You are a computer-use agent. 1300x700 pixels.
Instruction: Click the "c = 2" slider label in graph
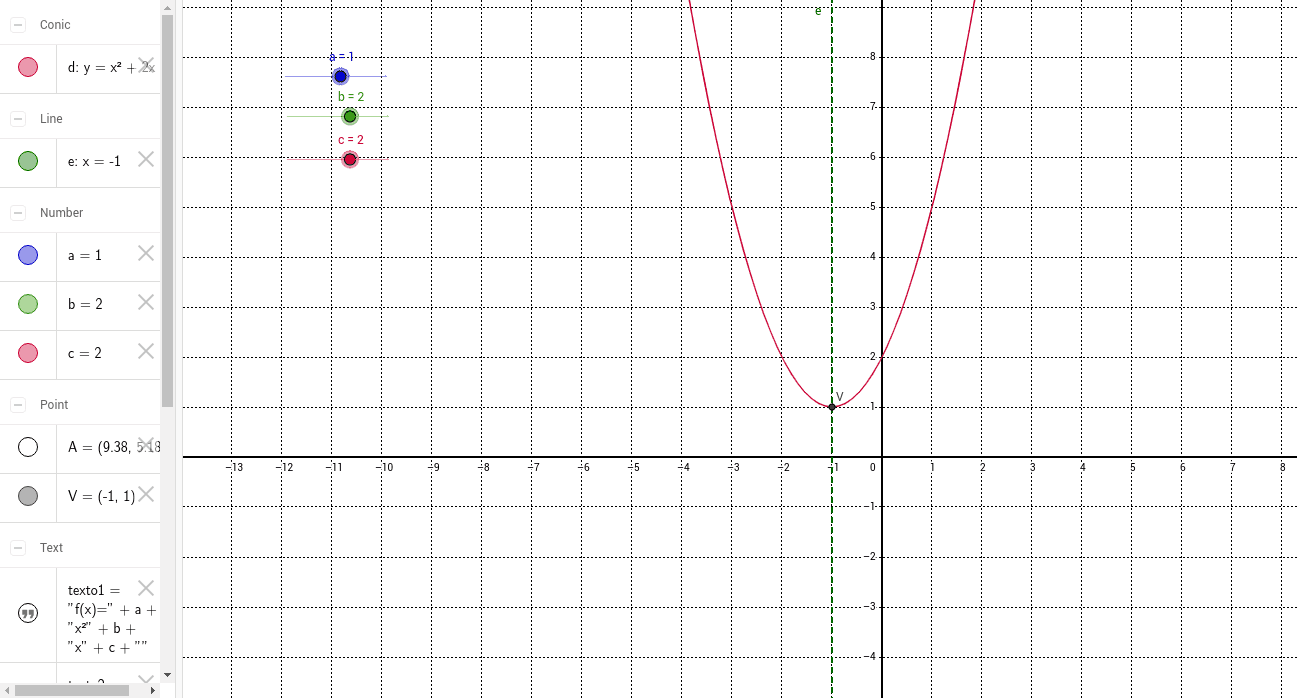351,140
